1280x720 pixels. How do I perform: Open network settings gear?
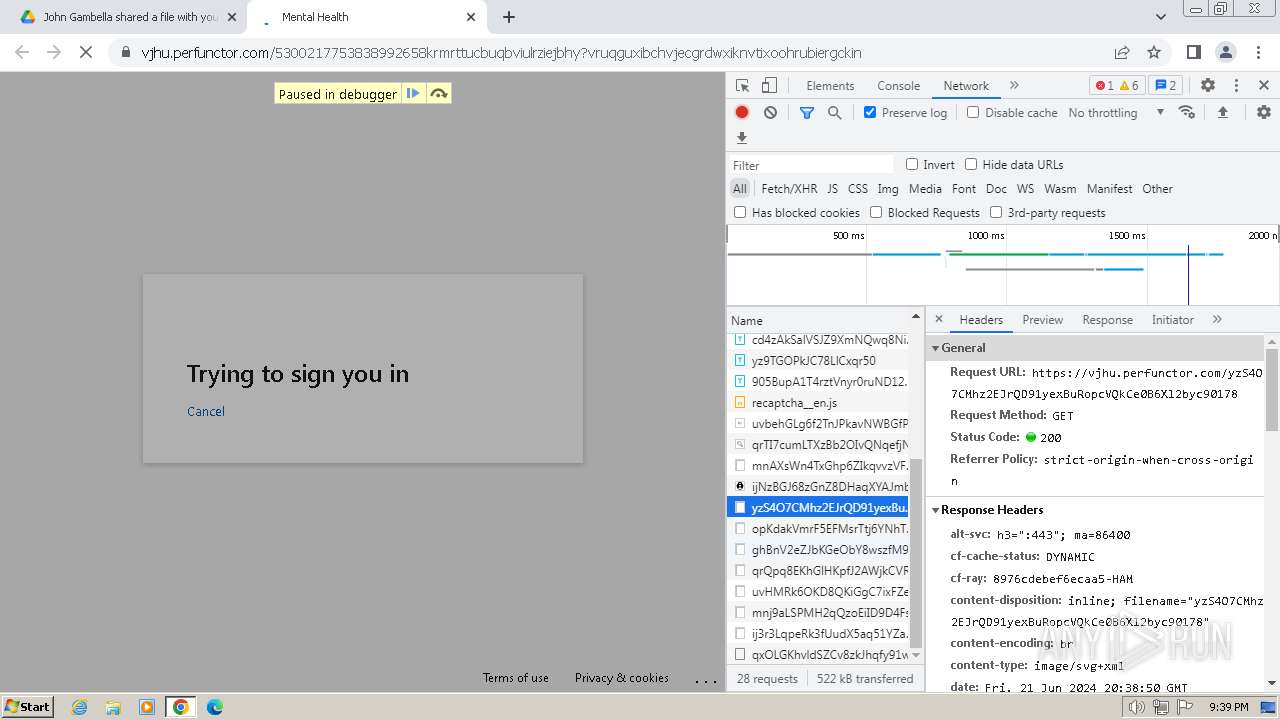[1263, 112]
